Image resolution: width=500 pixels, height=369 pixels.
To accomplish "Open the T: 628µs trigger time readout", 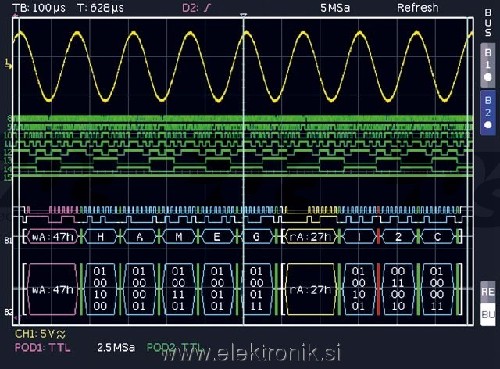I will point(100,8).
